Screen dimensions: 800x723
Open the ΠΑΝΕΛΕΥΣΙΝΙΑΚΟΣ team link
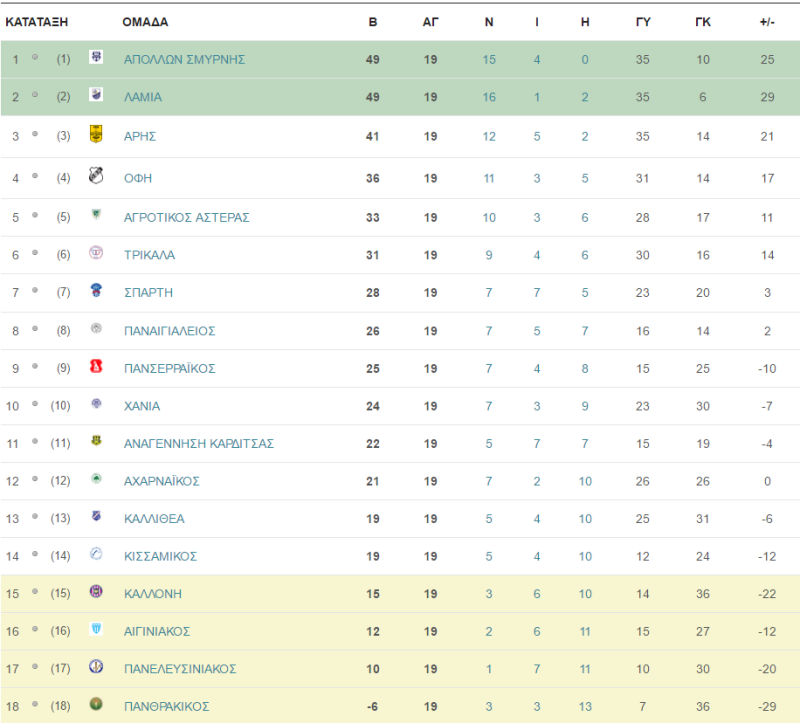(x=180, y=669)
